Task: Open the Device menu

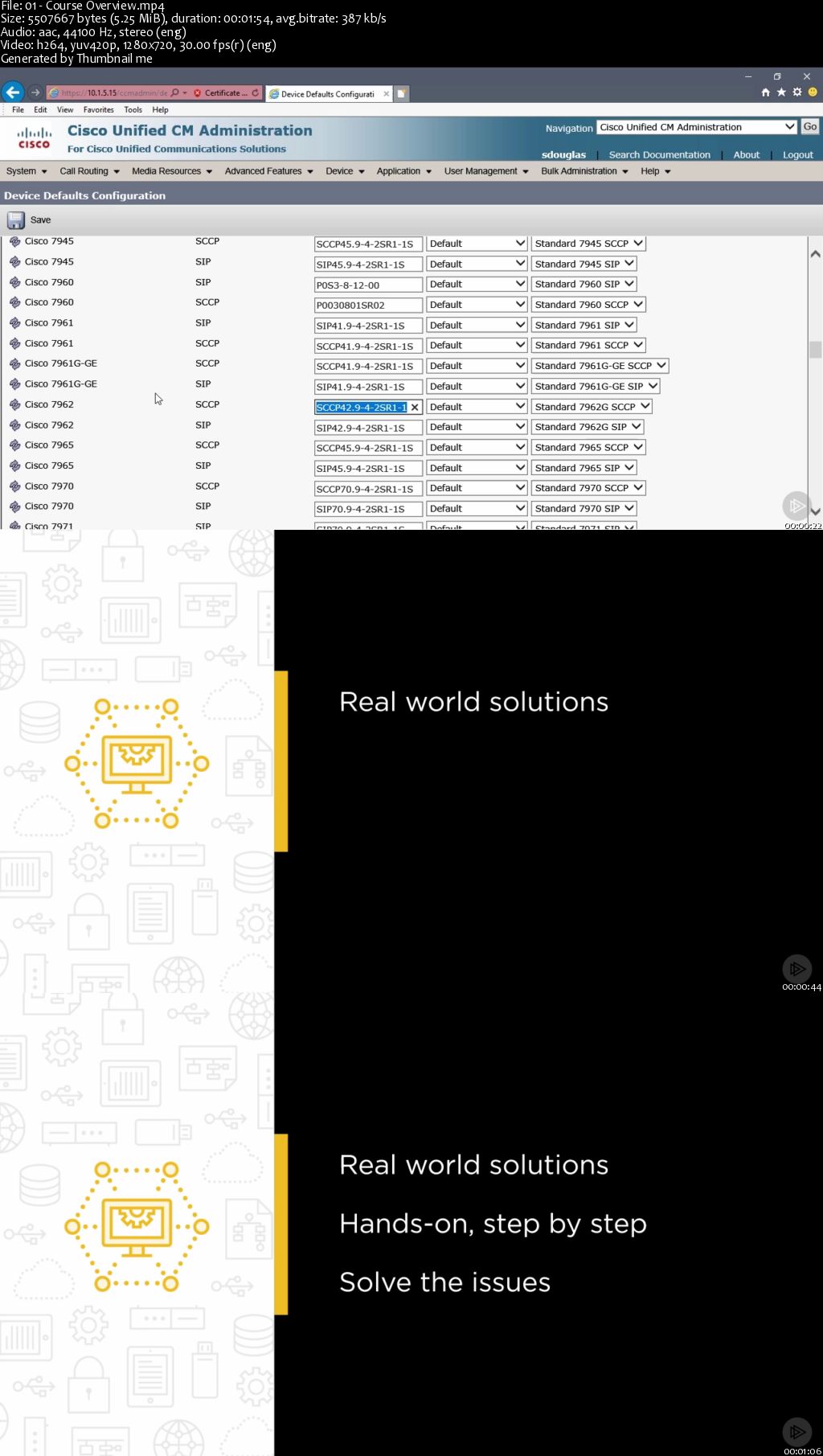Action: (x=345, y=171)
